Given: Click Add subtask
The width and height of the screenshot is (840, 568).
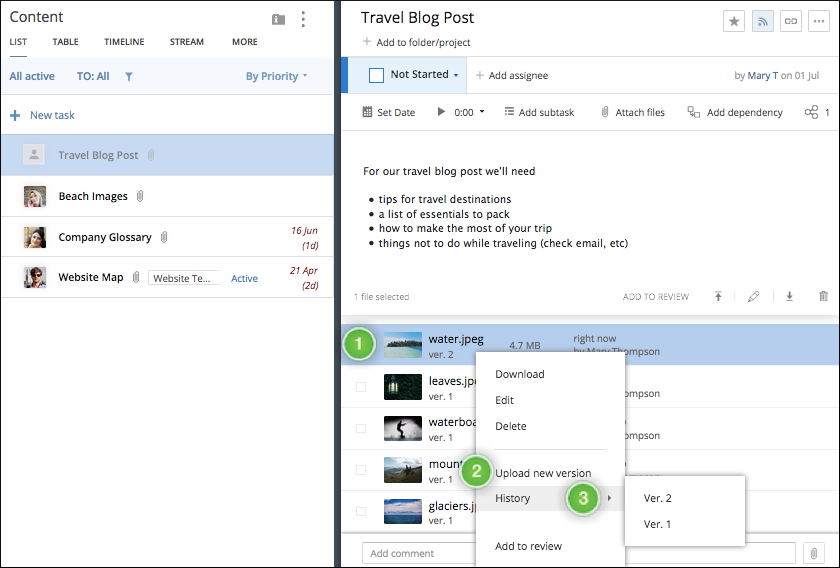Looking at the screenshot, I should click(546, 113).
